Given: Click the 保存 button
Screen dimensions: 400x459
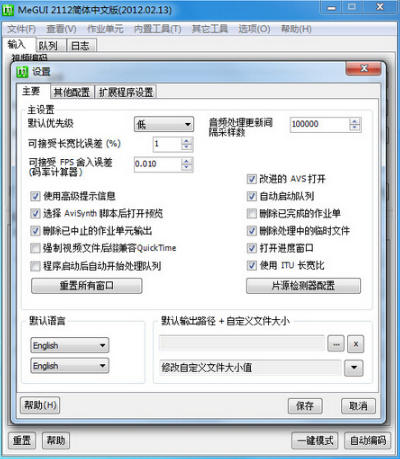Looking at the screenshot, I should point(305,406).
